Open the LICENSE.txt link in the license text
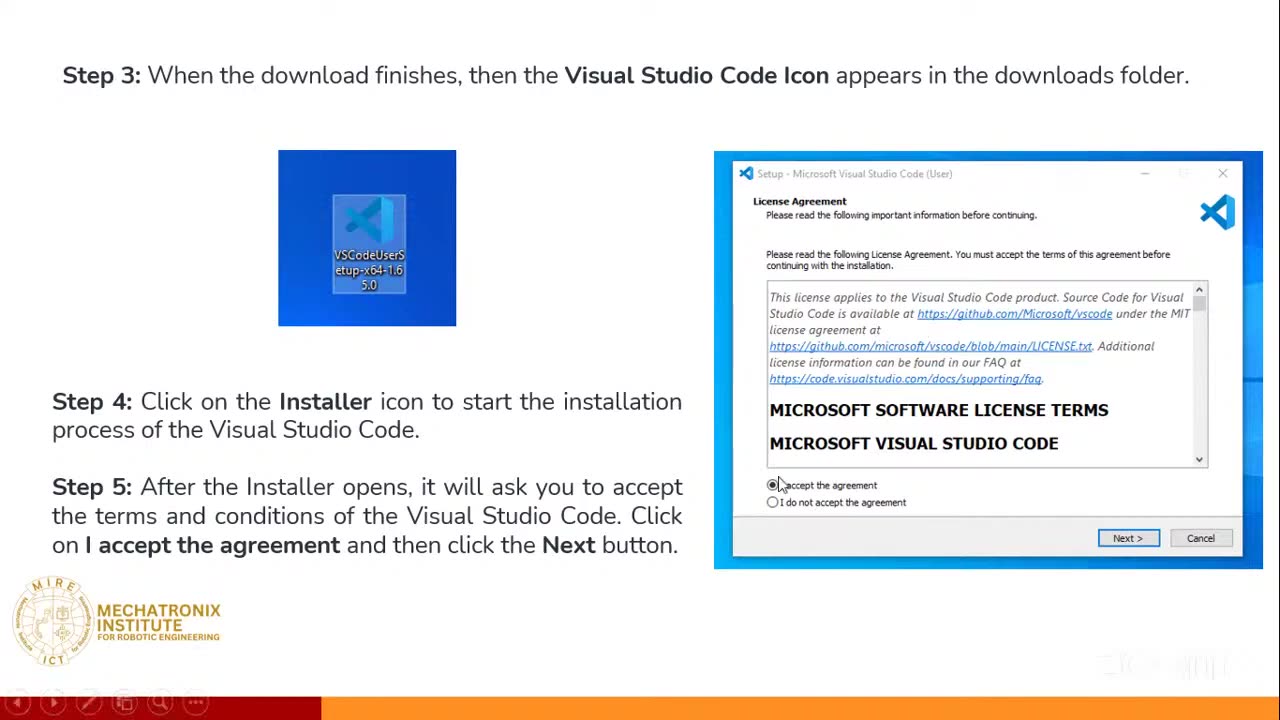This screenshot has width=1280, height=720. pos(930,346)
